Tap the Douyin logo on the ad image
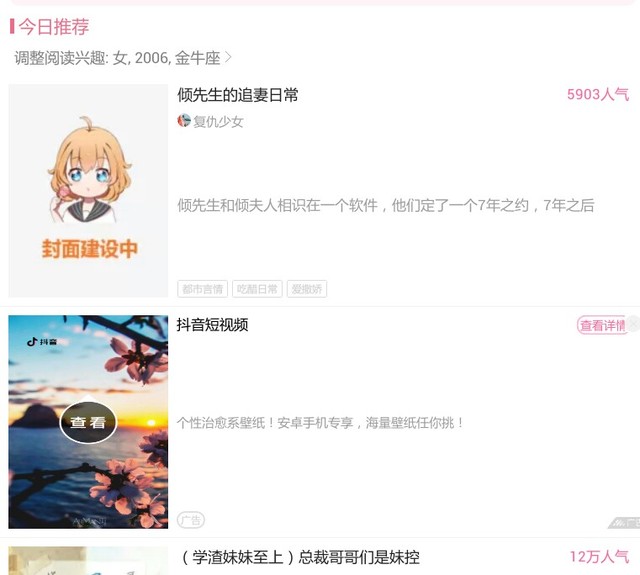Screen dimensions: 640x575 click(42, 342)
